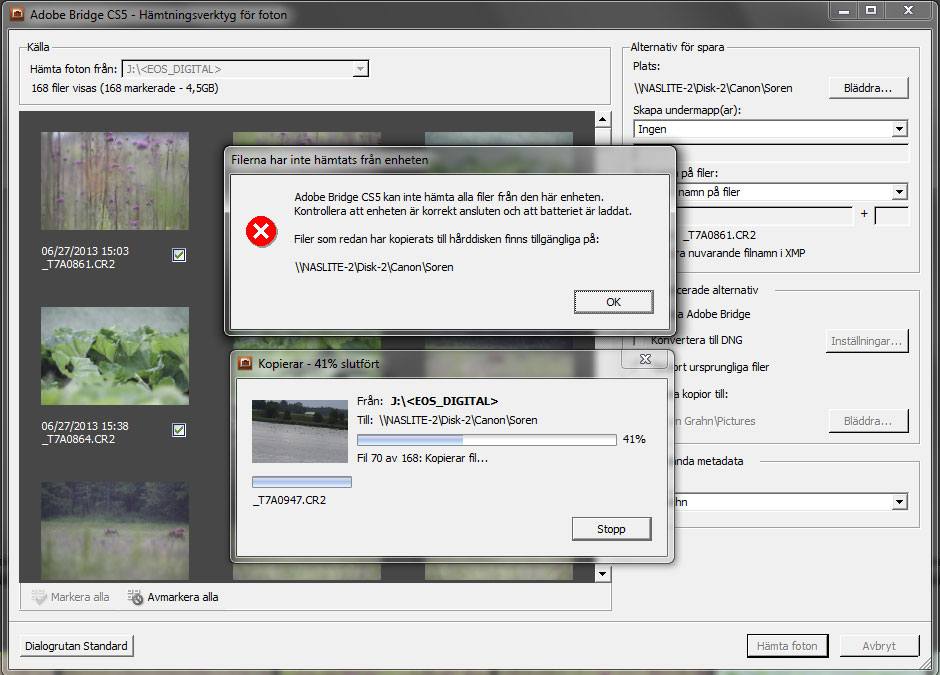
Task: Click the 'Skapa undermapp(ar):' label
Action: [x=687, y=110]
